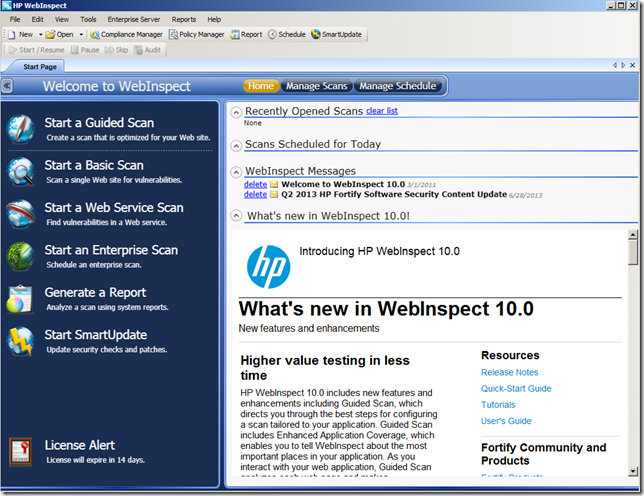
Task: Select the Start Page tab
Action: [x=40, y=67]
